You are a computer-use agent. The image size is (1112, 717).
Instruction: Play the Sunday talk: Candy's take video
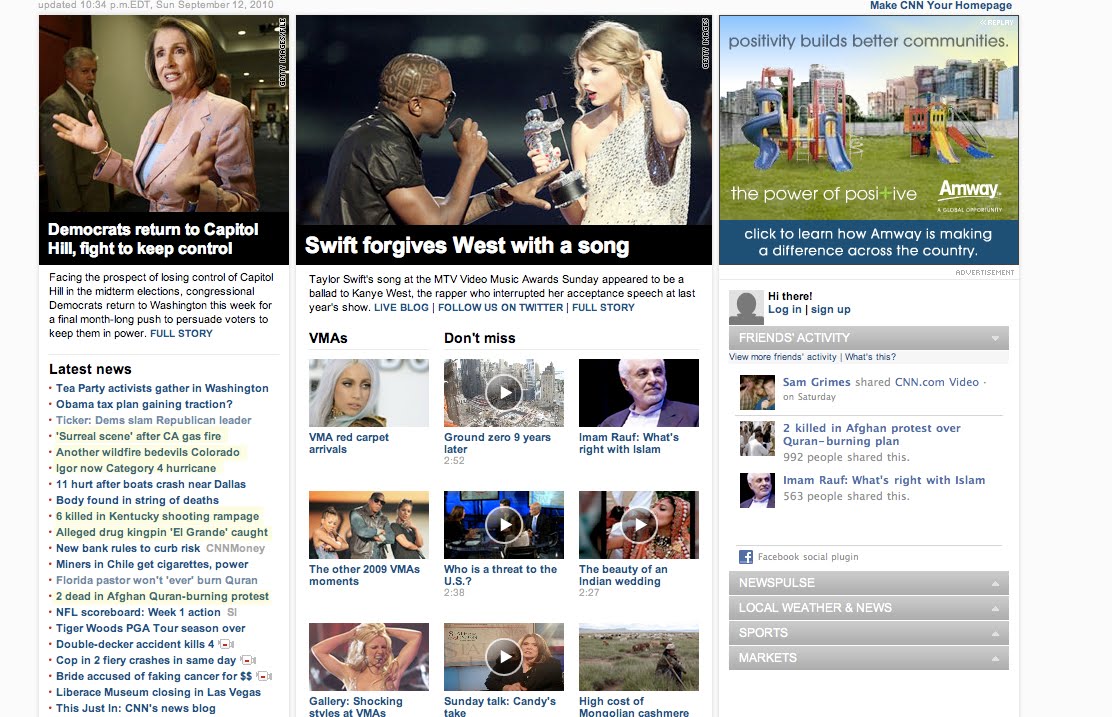coord(504,657)
